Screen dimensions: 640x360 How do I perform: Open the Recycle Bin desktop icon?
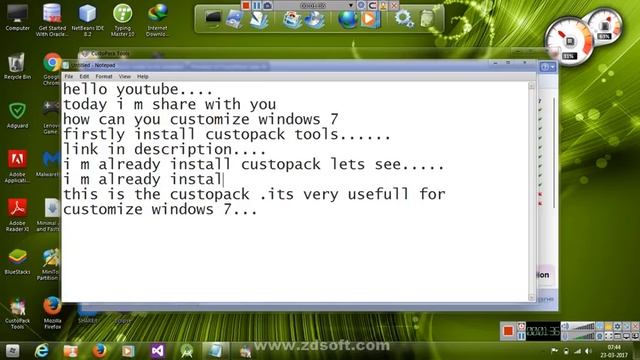click(x=17, y=66)
